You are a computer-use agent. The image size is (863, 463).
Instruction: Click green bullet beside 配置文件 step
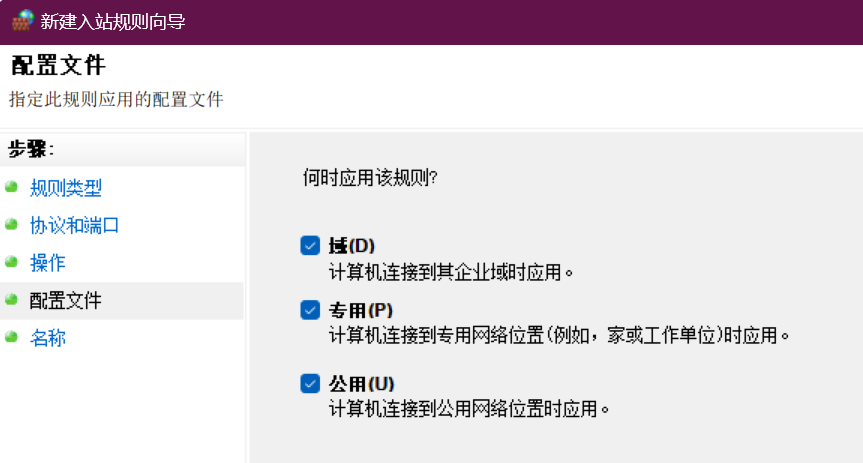(x=12, y=299)
